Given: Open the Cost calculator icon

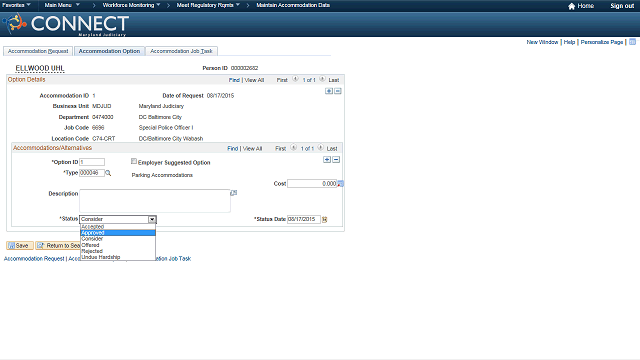Looking at the screenshot, I should pos(340,184).
